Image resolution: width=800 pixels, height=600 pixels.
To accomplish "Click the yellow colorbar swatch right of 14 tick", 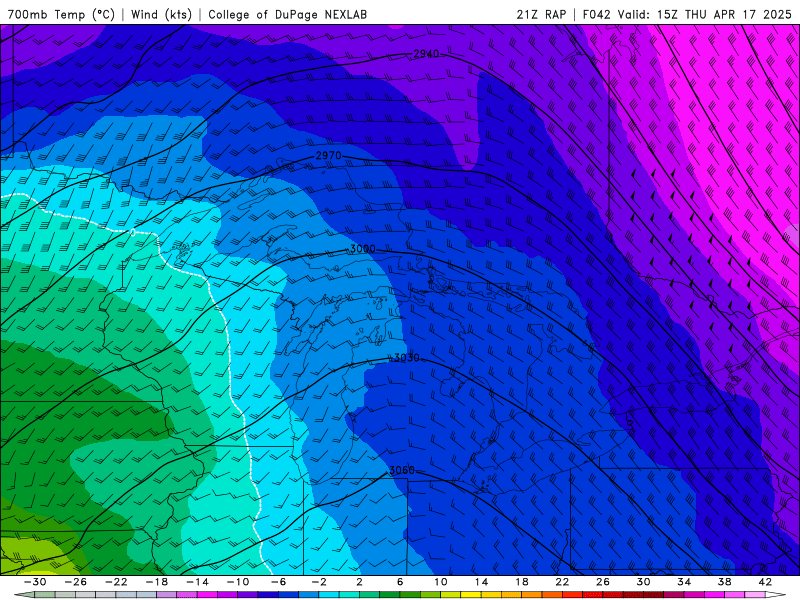I will [491, 595].
